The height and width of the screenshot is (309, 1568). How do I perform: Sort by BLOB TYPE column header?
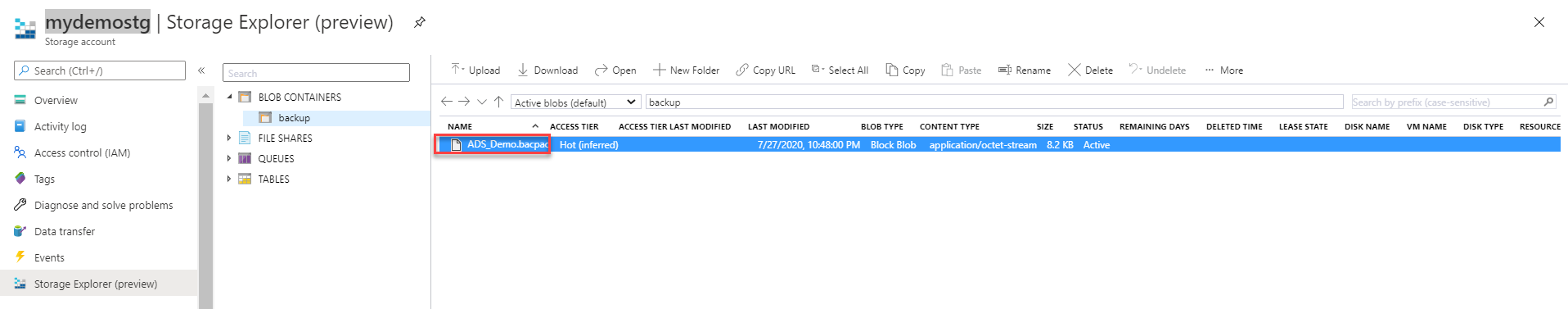pyautogui.click(x=882, y=126)
